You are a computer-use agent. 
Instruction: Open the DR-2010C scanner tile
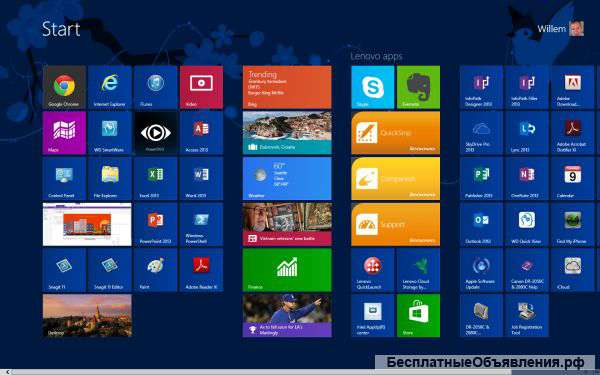[x=481, y=316]
